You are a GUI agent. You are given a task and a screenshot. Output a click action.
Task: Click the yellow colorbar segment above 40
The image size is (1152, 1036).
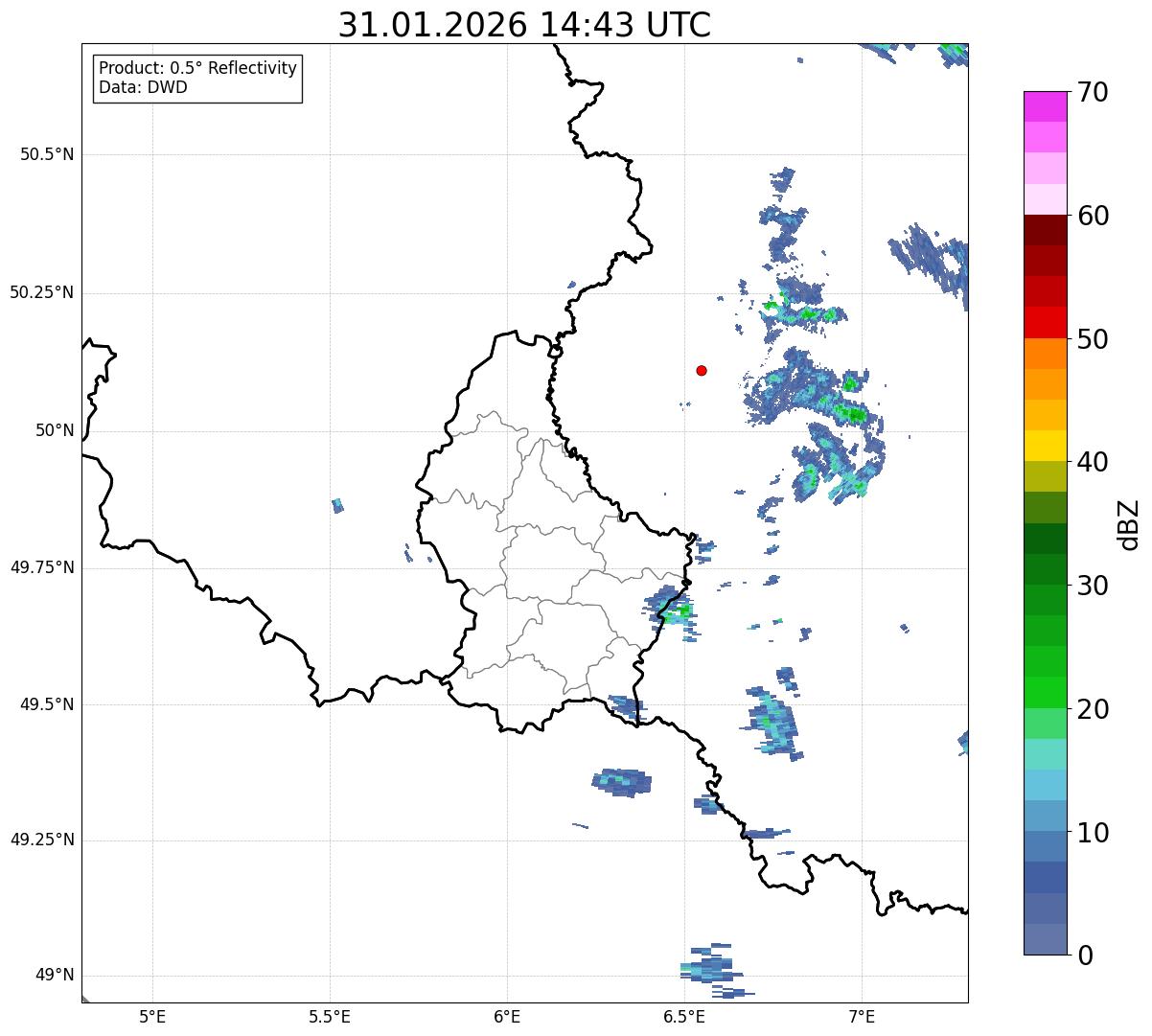[1045, 446]
